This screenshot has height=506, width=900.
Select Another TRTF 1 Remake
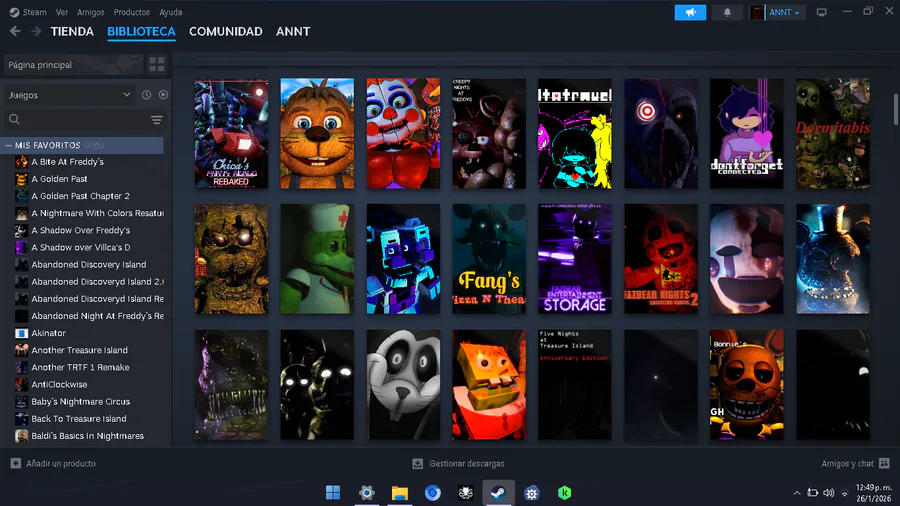tap(80, 367)
